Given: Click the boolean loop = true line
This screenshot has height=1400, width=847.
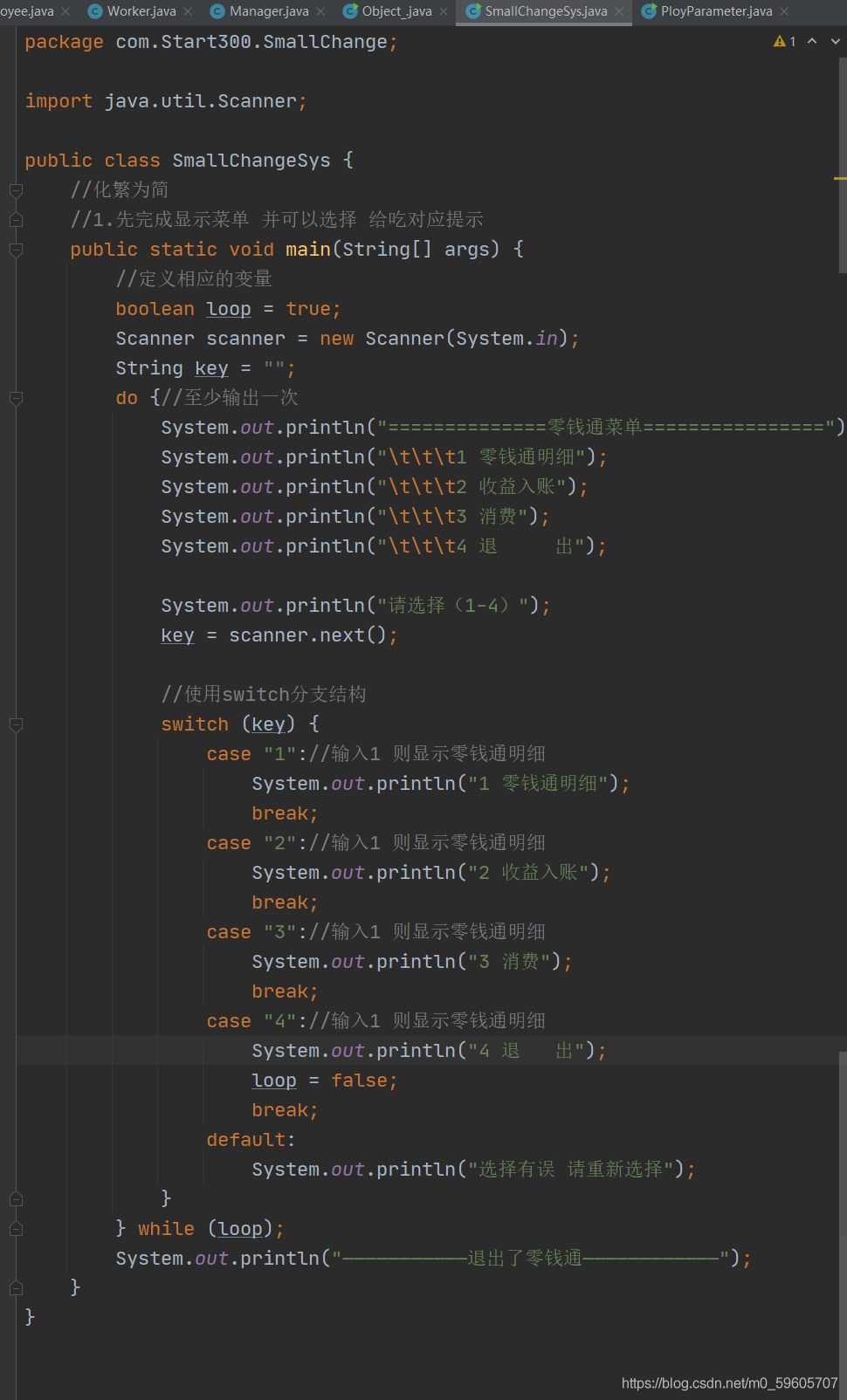Looking at the screenshot, I should coord(228,309).
